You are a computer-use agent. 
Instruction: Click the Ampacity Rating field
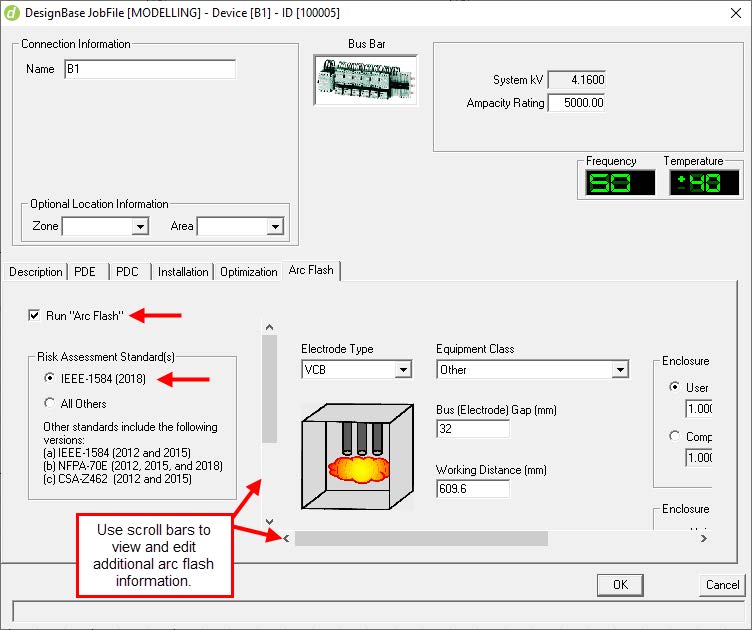coord(576,103)
